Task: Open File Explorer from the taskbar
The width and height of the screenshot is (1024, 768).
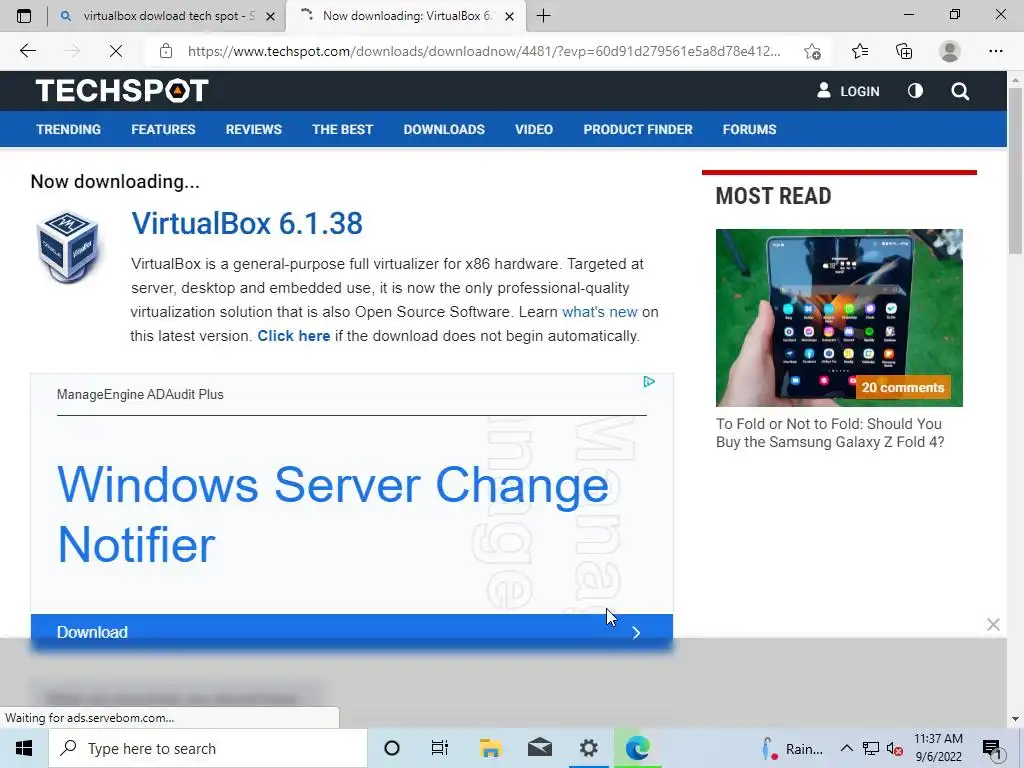Action: pos(490,748)
